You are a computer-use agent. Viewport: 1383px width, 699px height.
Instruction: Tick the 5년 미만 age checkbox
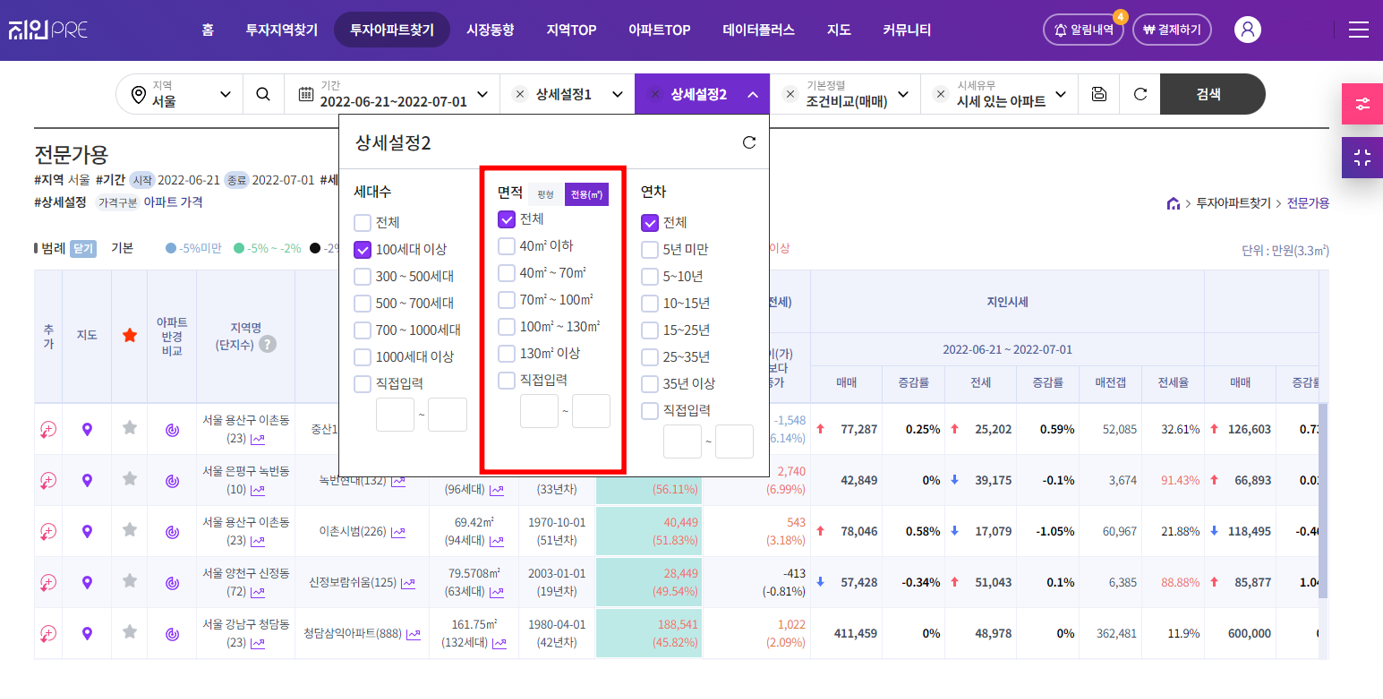point(650,250)
